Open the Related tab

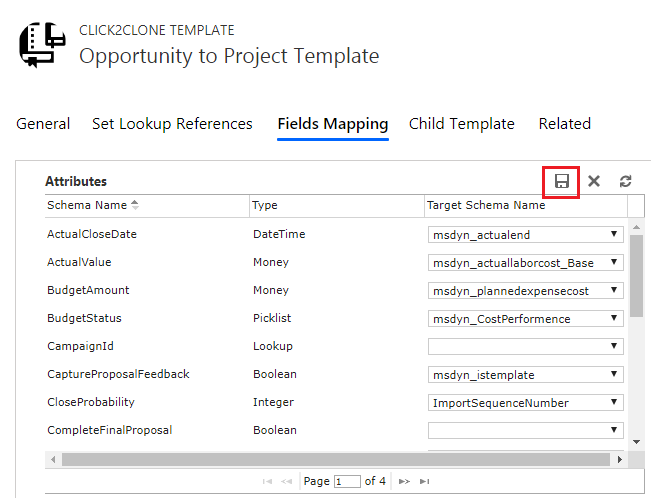(565, 124)
